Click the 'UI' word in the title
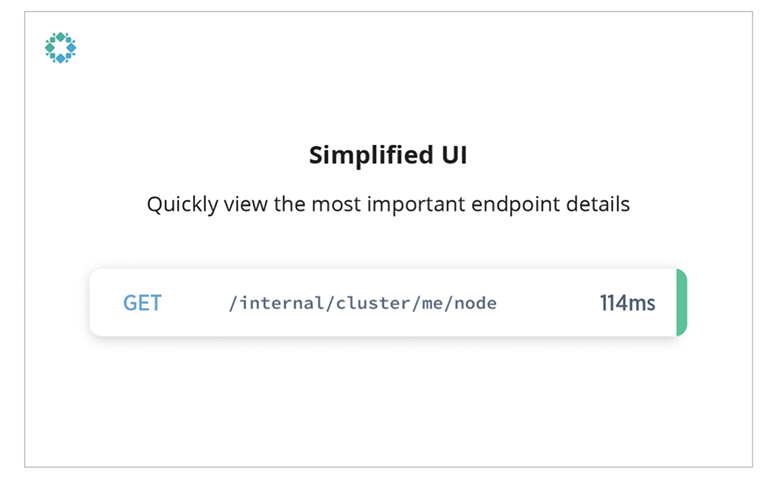Viewport: 780px width, 480px height. click(455, 155)
